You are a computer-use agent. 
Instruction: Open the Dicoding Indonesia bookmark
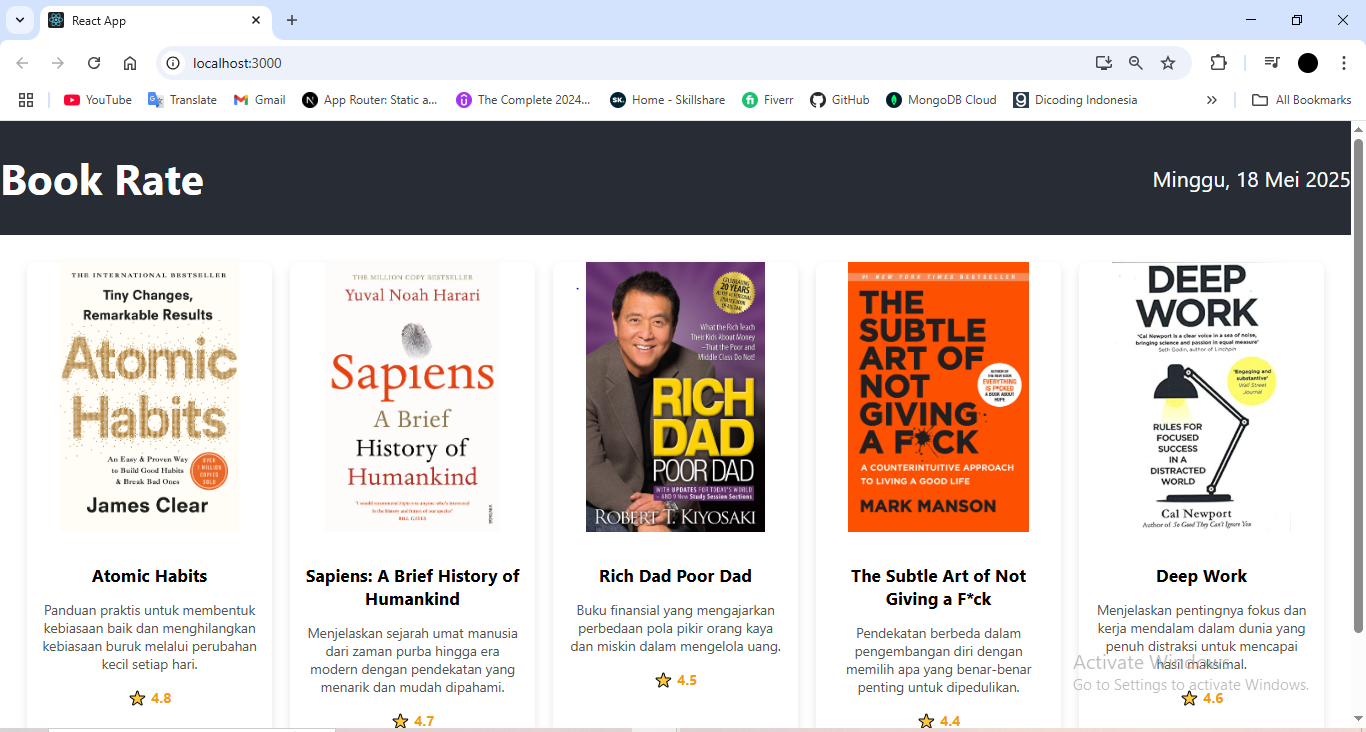click(1075, 100)
